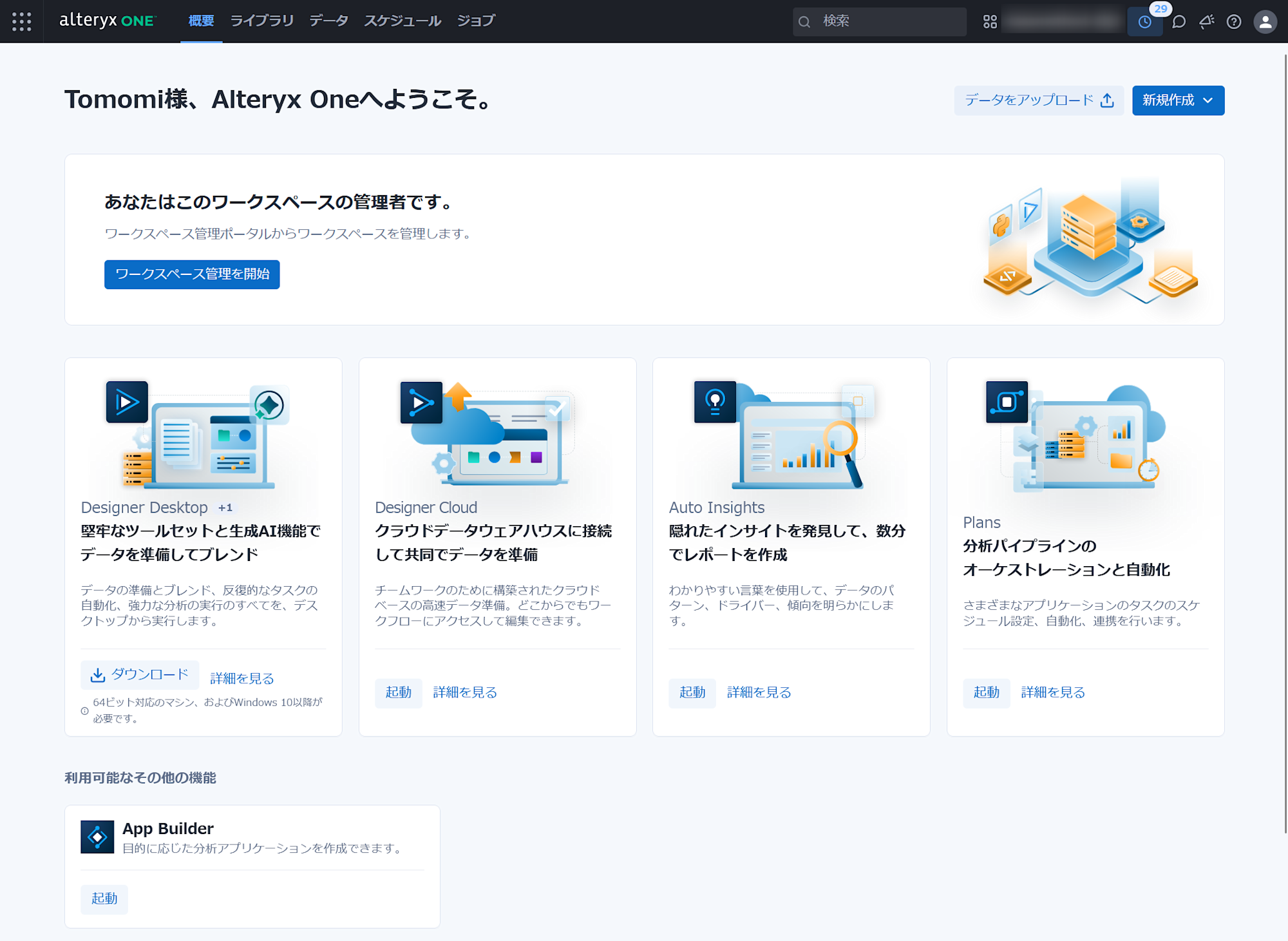Click in the 検索 search field

880,22
